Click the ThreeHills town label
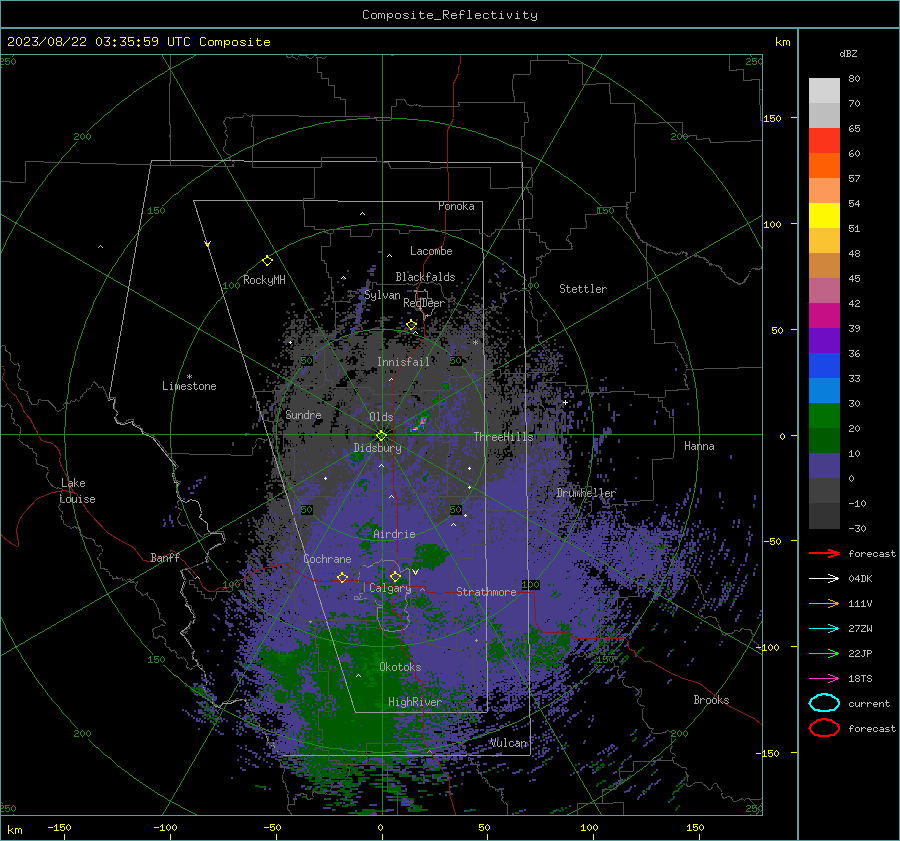The width and height of the screenshot is (900, 841). (x=503, y=437)
